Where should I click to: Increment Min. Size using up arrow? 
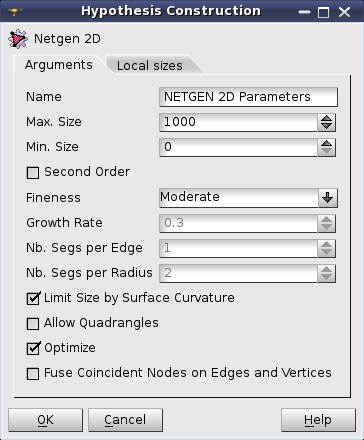pyautogui.click(x=326, y=143)
